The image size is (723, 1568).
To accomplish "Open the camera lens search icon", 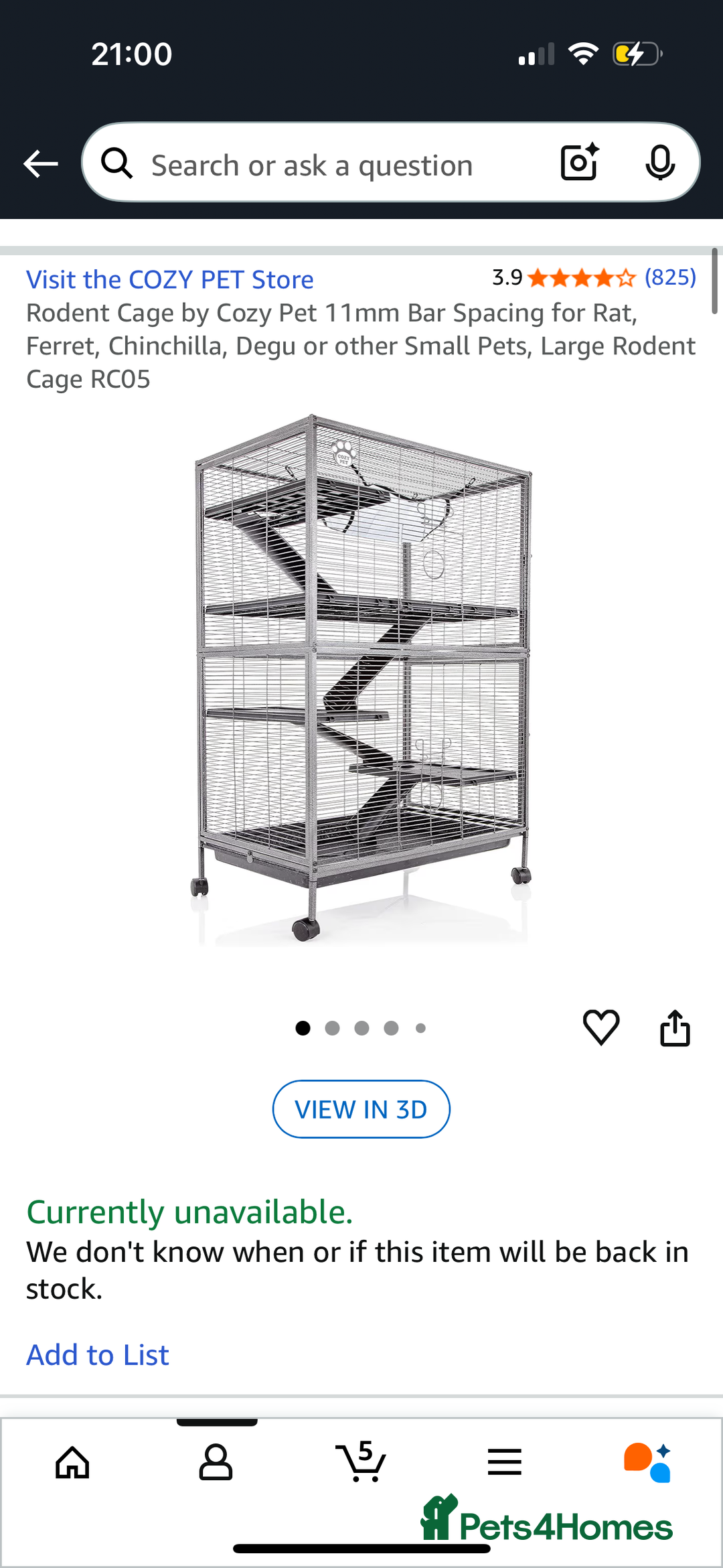I will tap(580, 162).
